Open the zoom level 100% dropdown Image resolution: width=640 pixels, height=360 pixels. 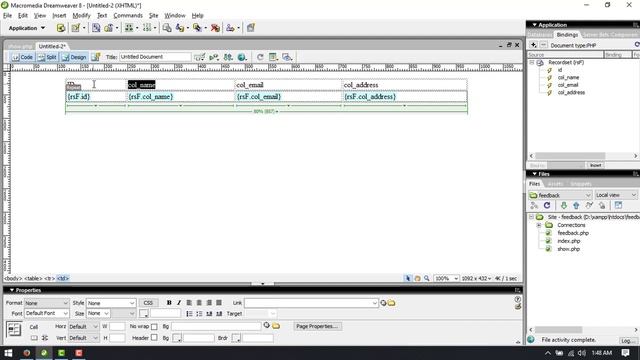point(446,278)
